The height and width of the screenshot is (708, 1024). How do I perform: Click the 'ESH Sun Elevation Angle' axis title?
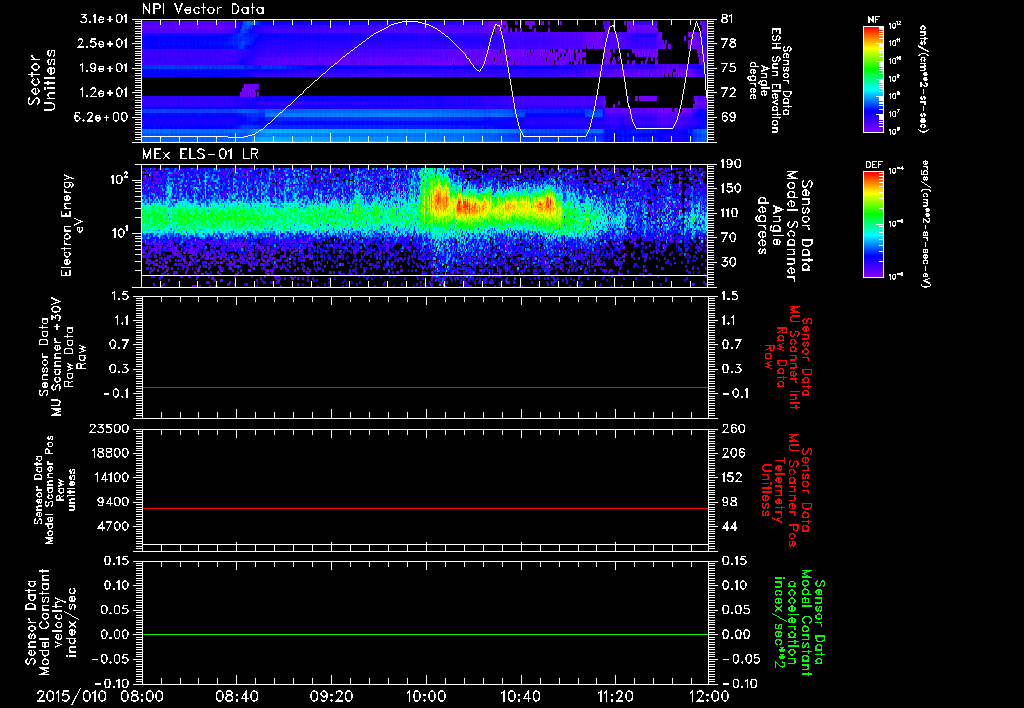(769, 80)
